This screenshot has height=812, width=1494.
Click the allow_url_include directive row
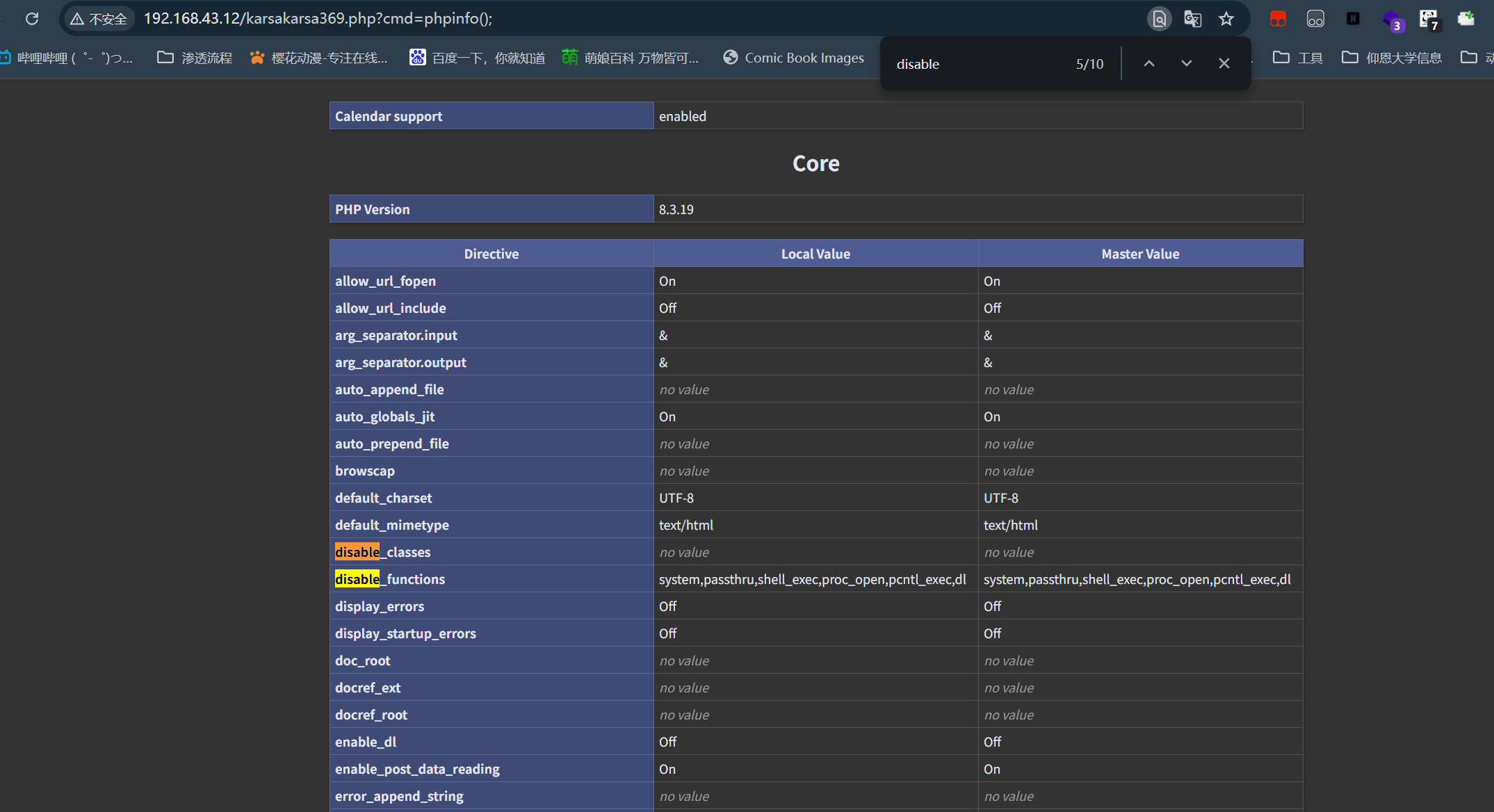tap(816, 308)
